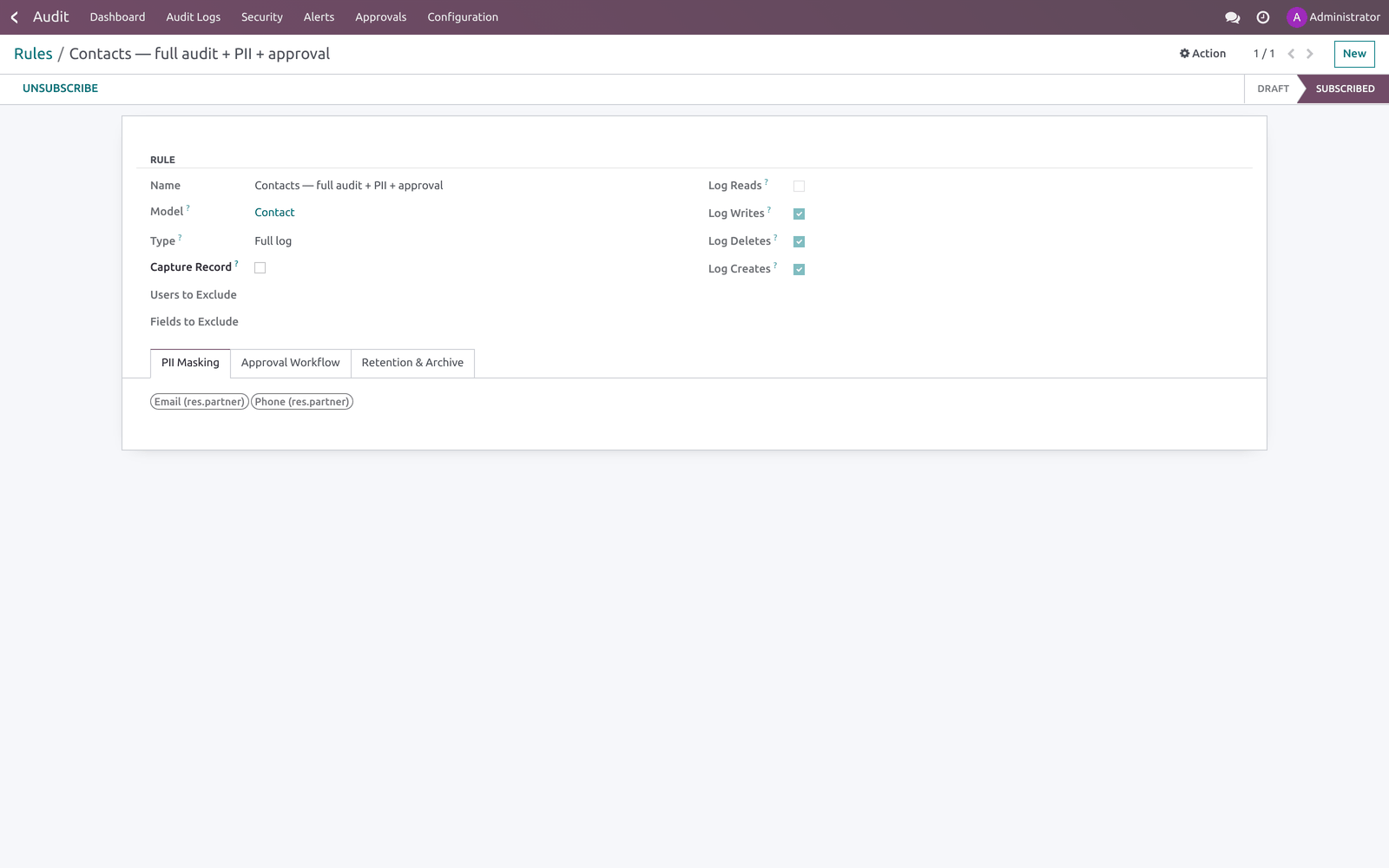1389x868 pixels.
Task: Select the SUBSCRIBED status stage
Action: (x=1345, y=89)
